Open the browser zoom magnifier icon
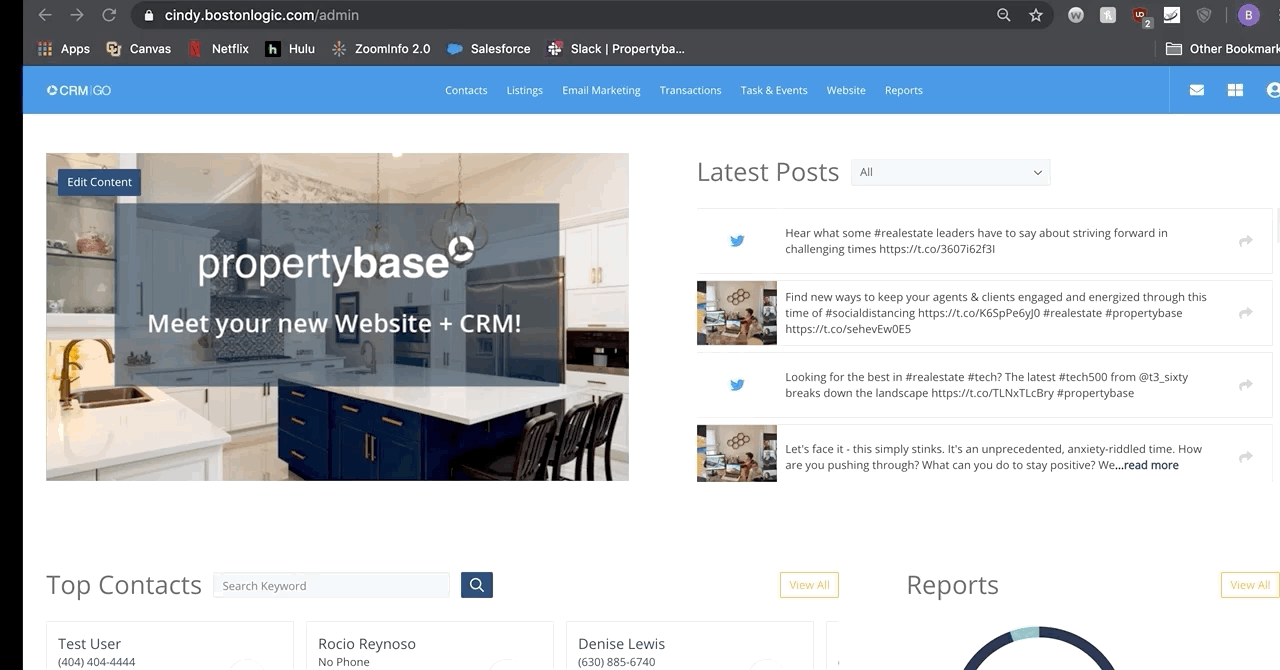The image size is (1280, 670). tap(1004, 15)
